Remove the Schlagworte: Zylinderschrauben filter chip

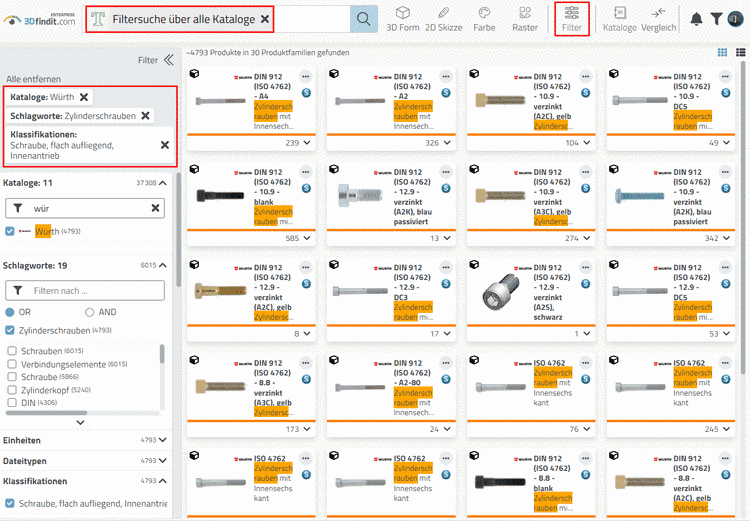coord(145,116)
